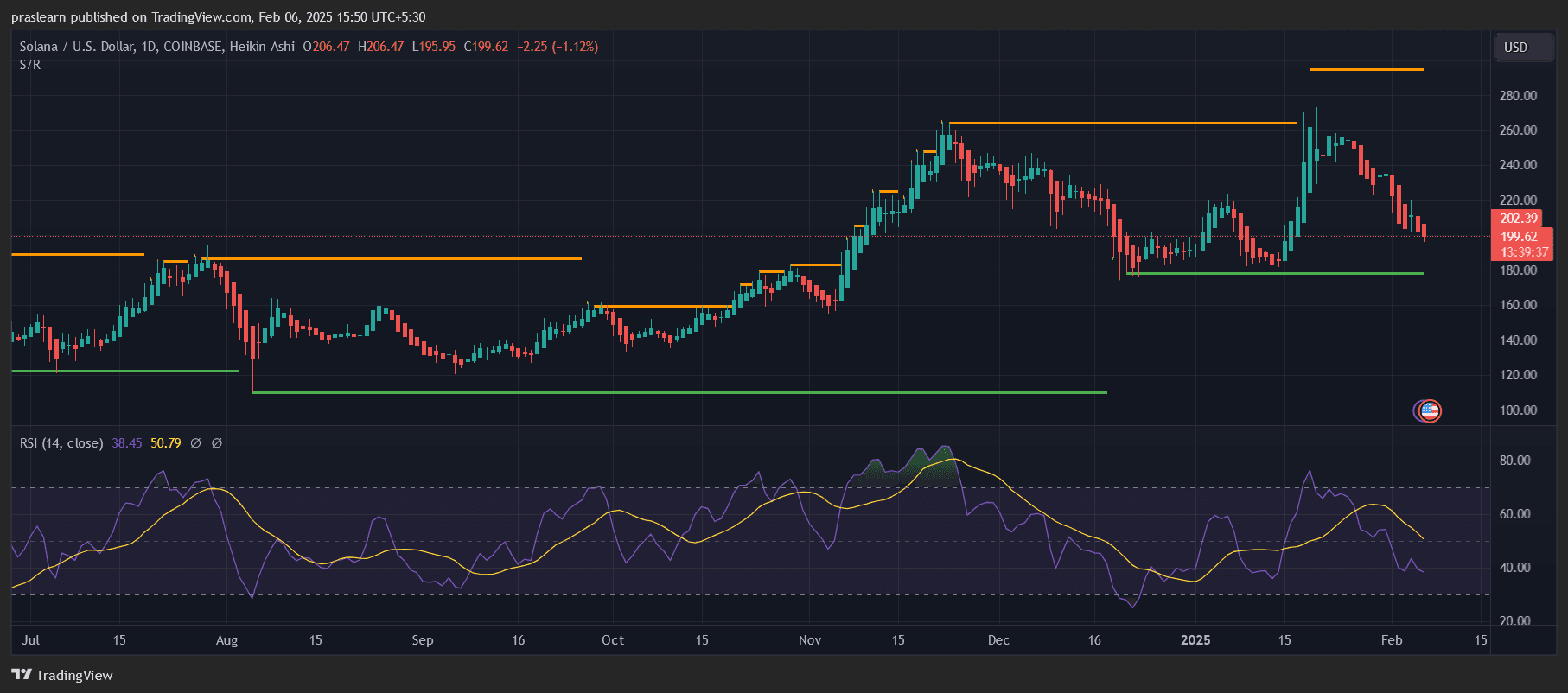Click the first empty-value symbol after RSI values
1568x693 pixels.
point(196,443)
